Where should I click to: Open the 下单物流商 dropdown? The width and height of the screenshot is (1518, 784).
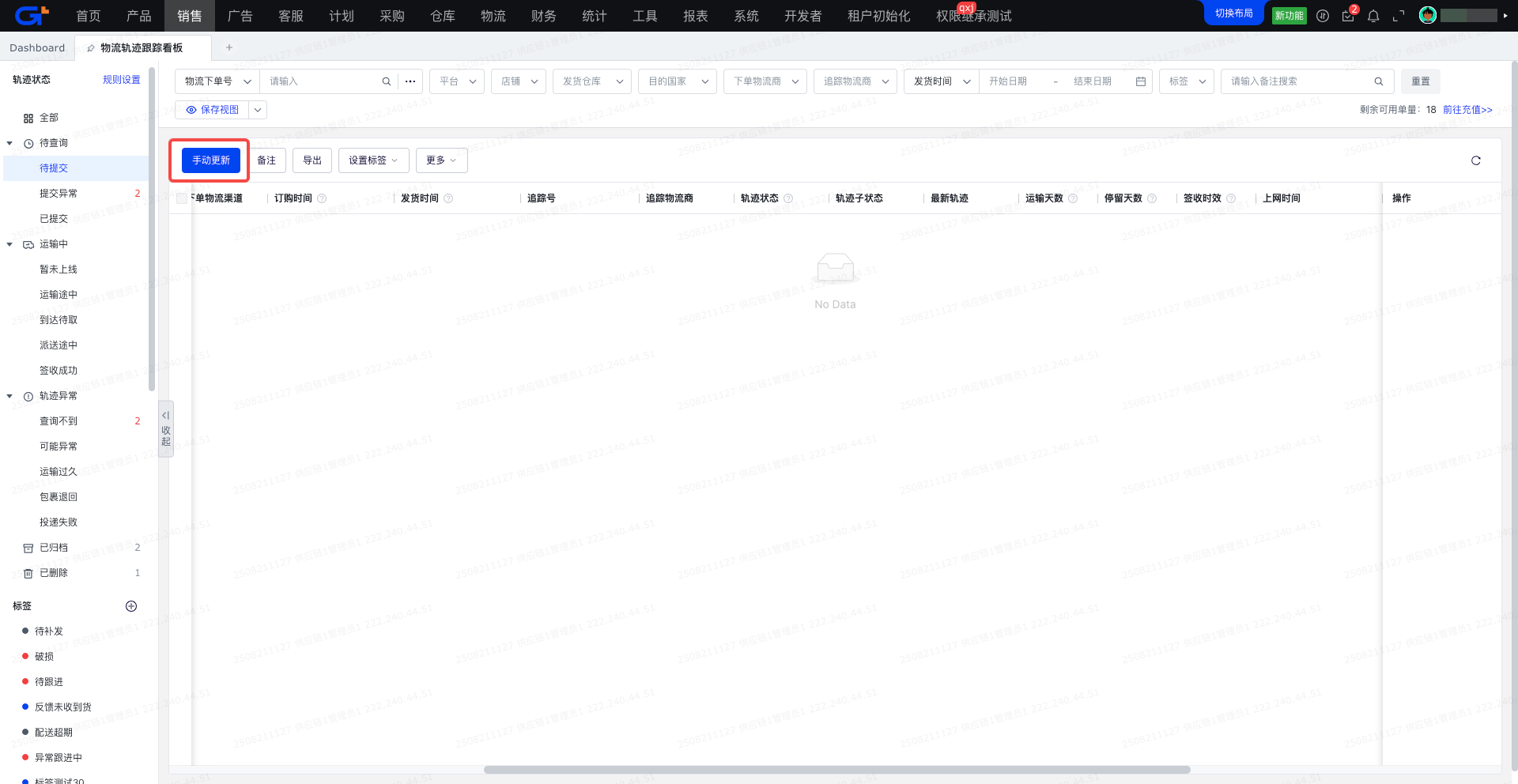click(x=765, y=81)
